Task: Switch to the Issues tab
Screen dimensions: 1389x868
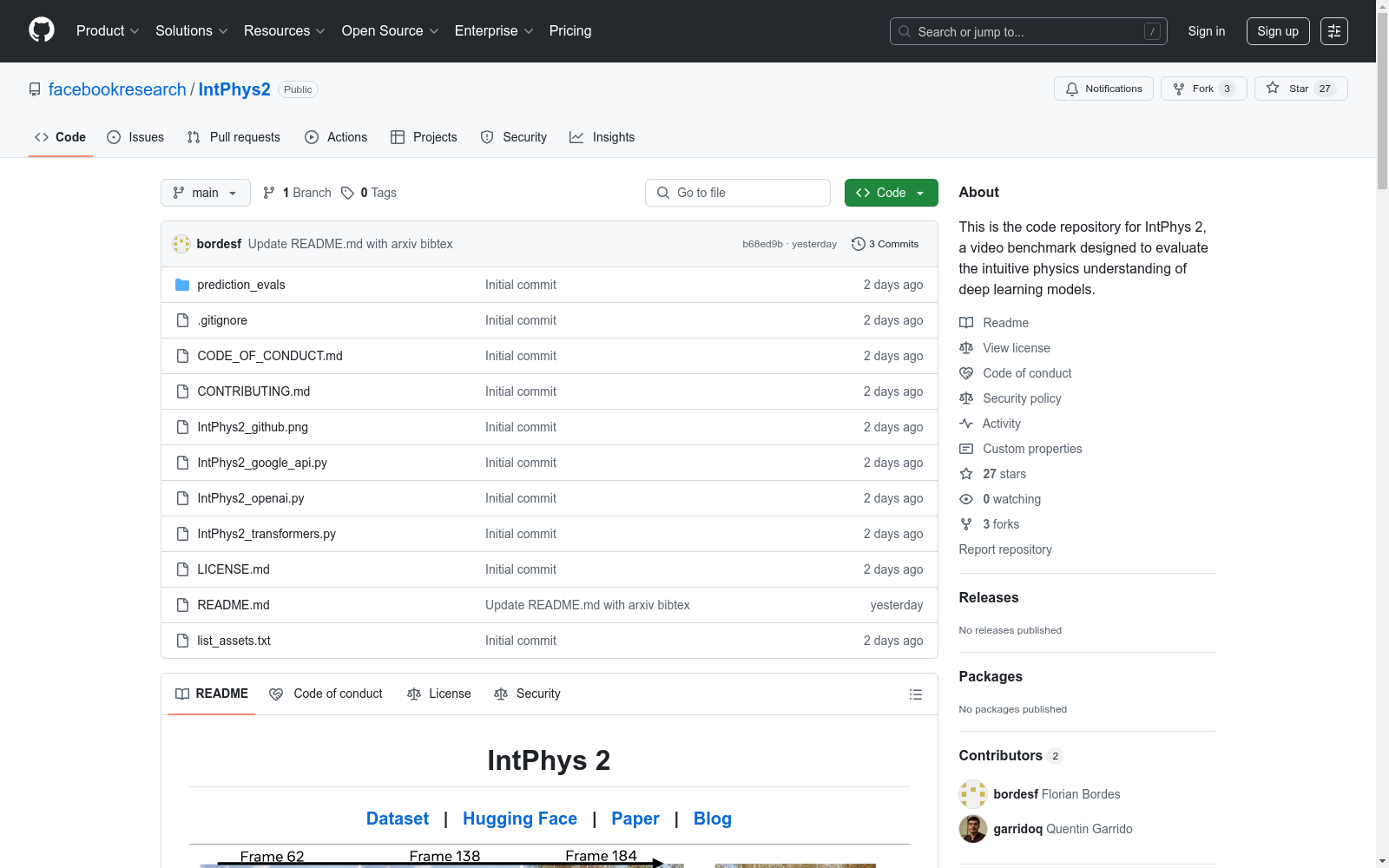Action: 135,137
